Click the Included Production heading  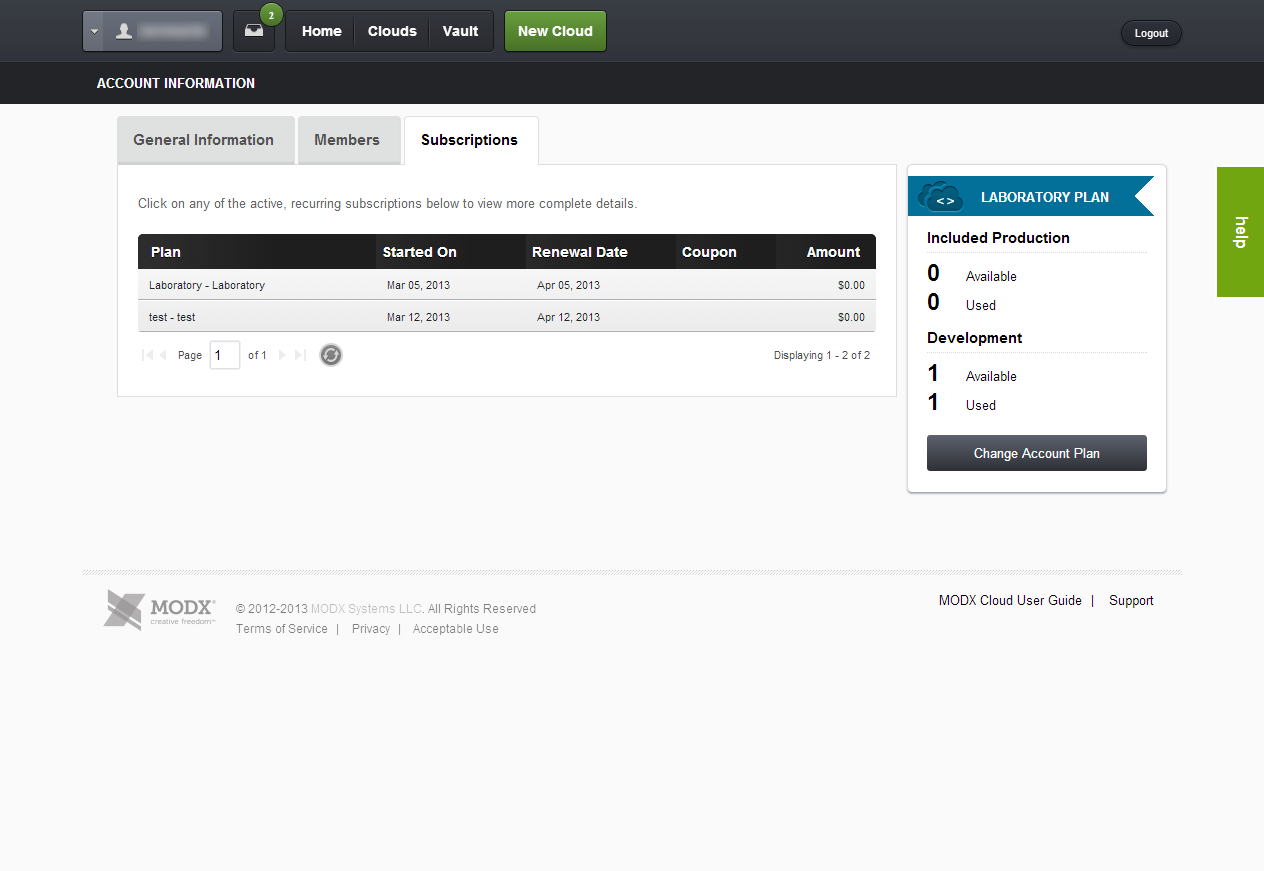998,238
